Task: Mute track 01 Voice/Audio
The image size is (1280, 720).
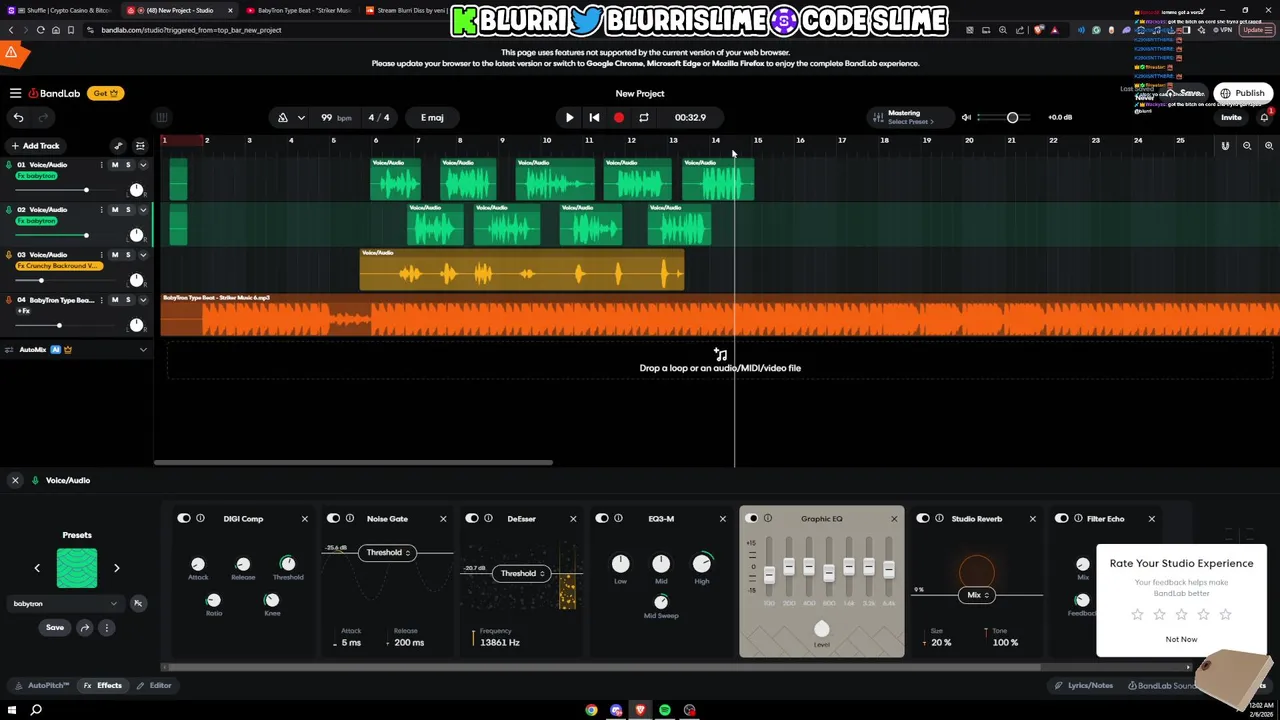Action: pyautogui.click(x=115, y=165)
